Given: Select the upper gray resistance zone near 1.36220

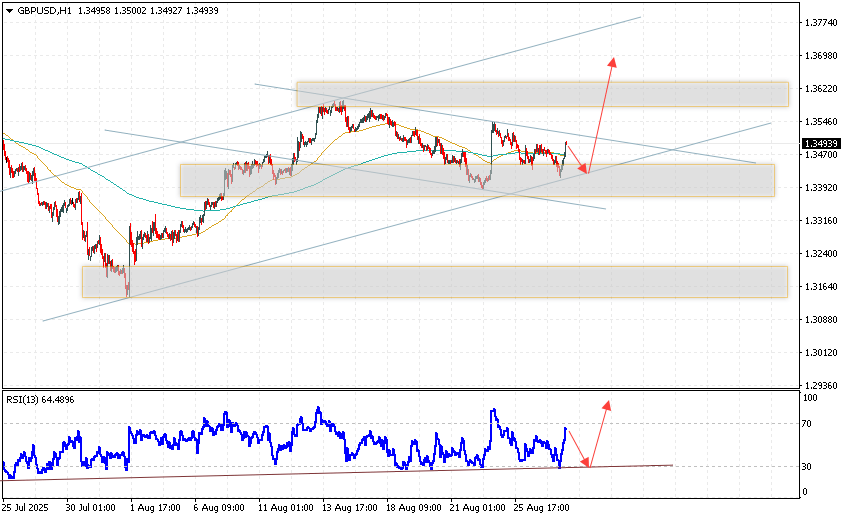Looking at the screenshot, I should click(x=542, y=94).
